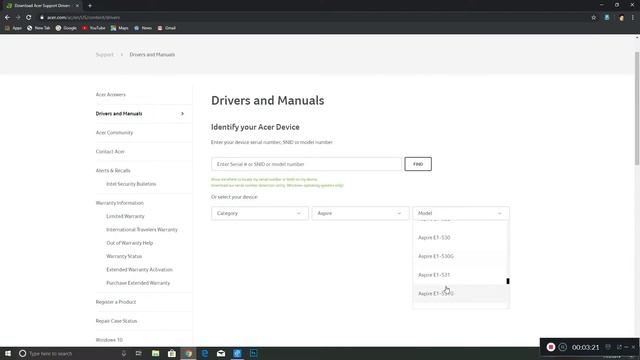640x360 pixels.
Task: Stop the screen recording with the red button
Action: point(551,347)
